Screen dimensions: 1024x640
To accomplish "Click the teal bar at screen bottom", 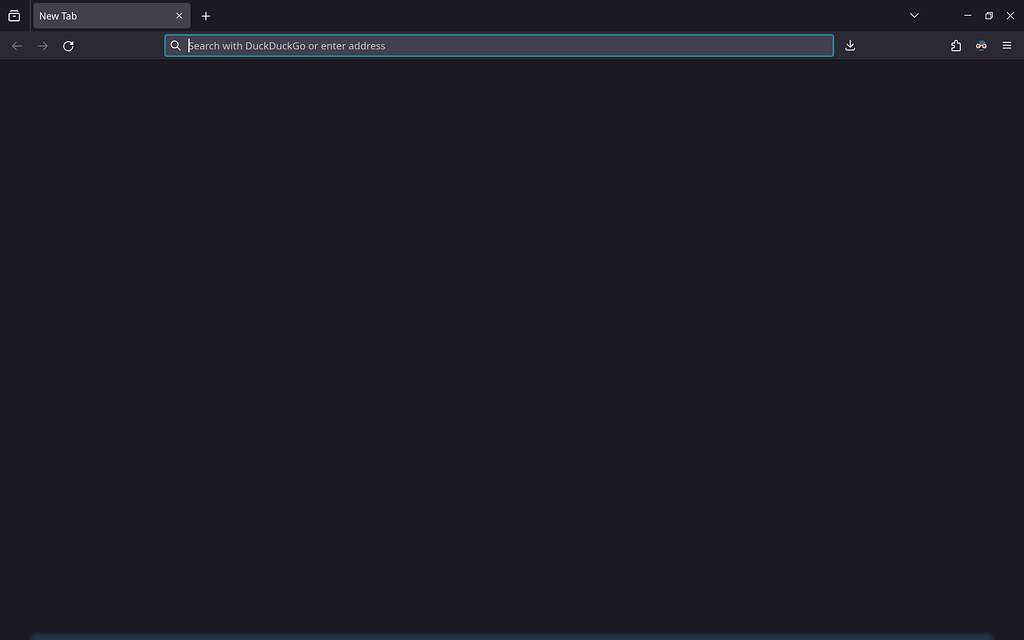I will (x=512, y=637).
